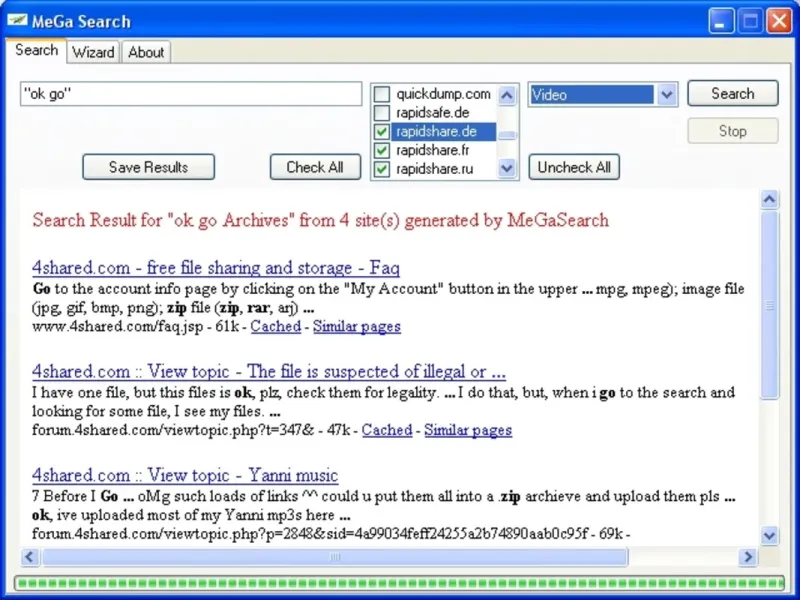Click the site list scroll up arrow

[x=507, y=95]
